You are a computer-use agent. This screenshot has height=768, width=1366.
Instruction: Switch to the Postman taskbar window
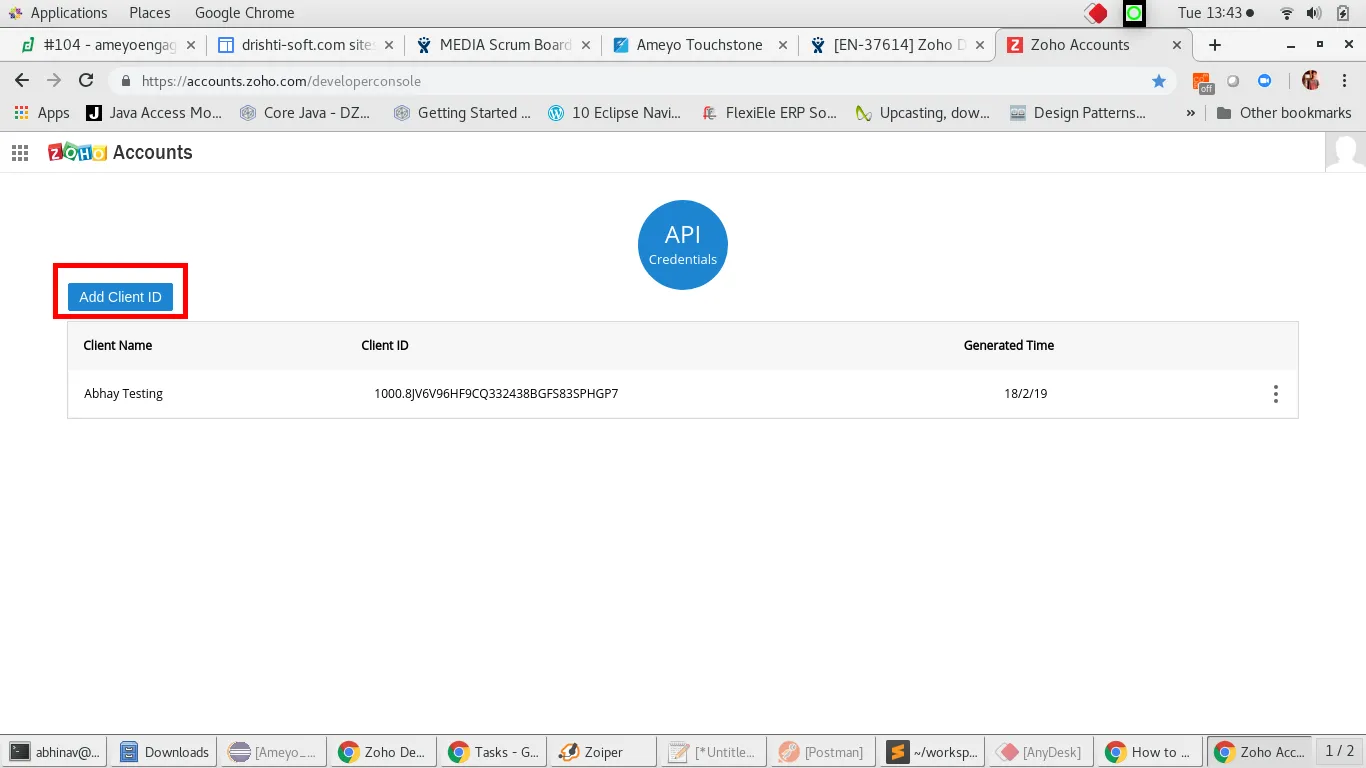821,752
